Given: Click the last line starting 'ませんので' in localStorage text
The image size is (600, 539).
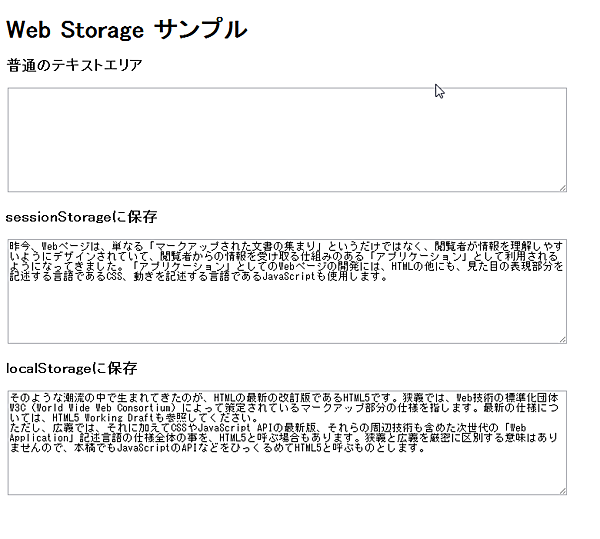Looking at the screenshot, I should pos(40,448).
